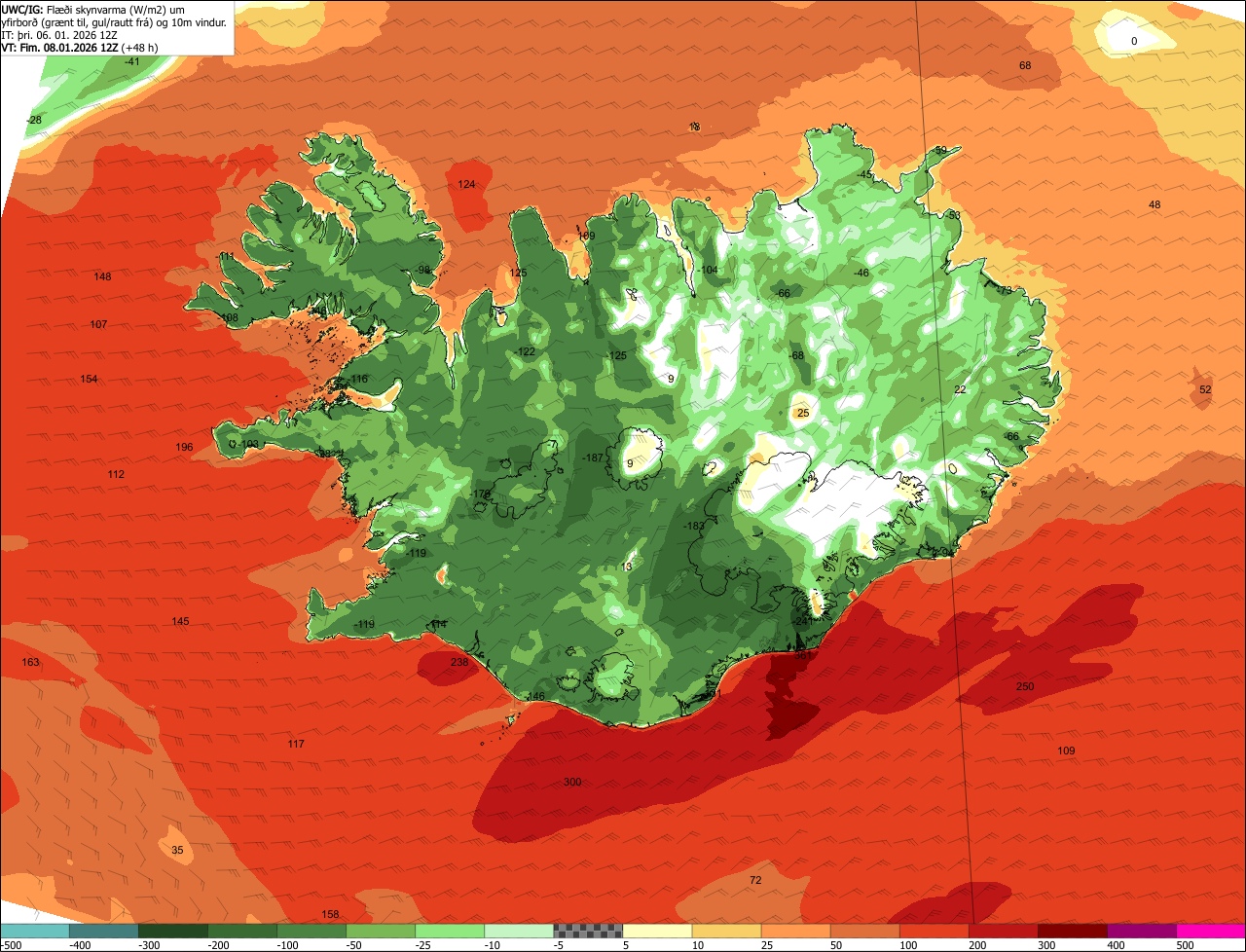This screenshot has width=1246, height=952.
Task: Click the '117' flux value
Action: tap(296, 744)
